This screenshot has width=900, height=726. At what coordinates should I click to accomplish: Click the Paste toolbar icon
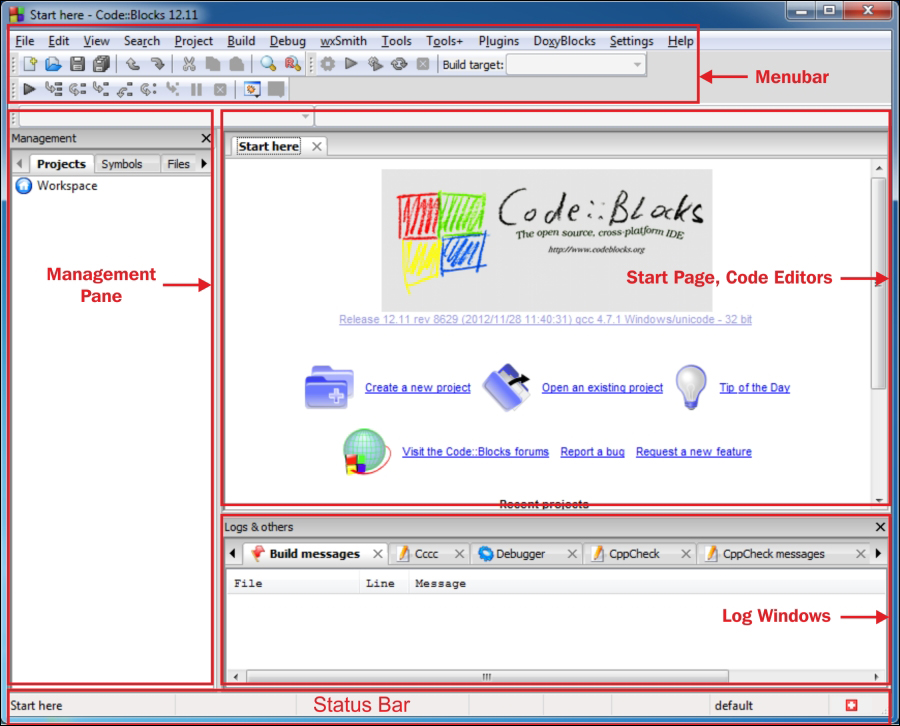coord(236,64)
